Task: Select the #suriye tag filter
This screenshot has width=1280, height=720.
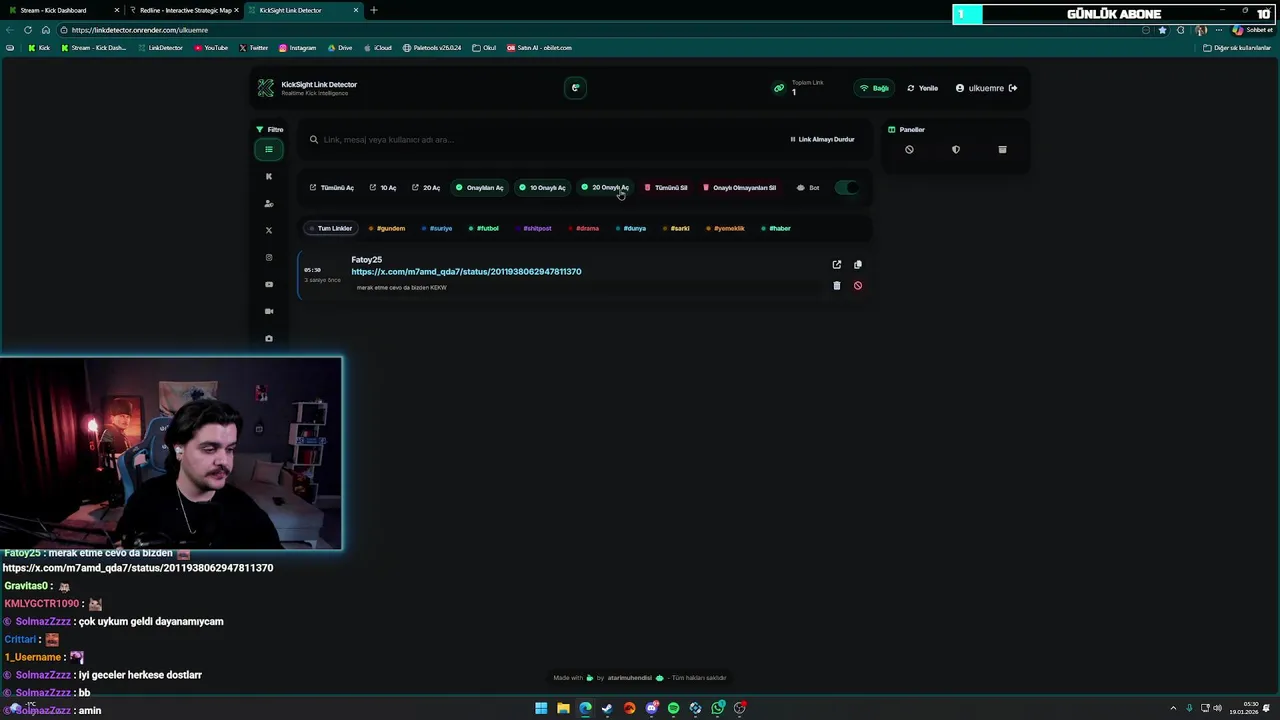Action: coord(437,228)
